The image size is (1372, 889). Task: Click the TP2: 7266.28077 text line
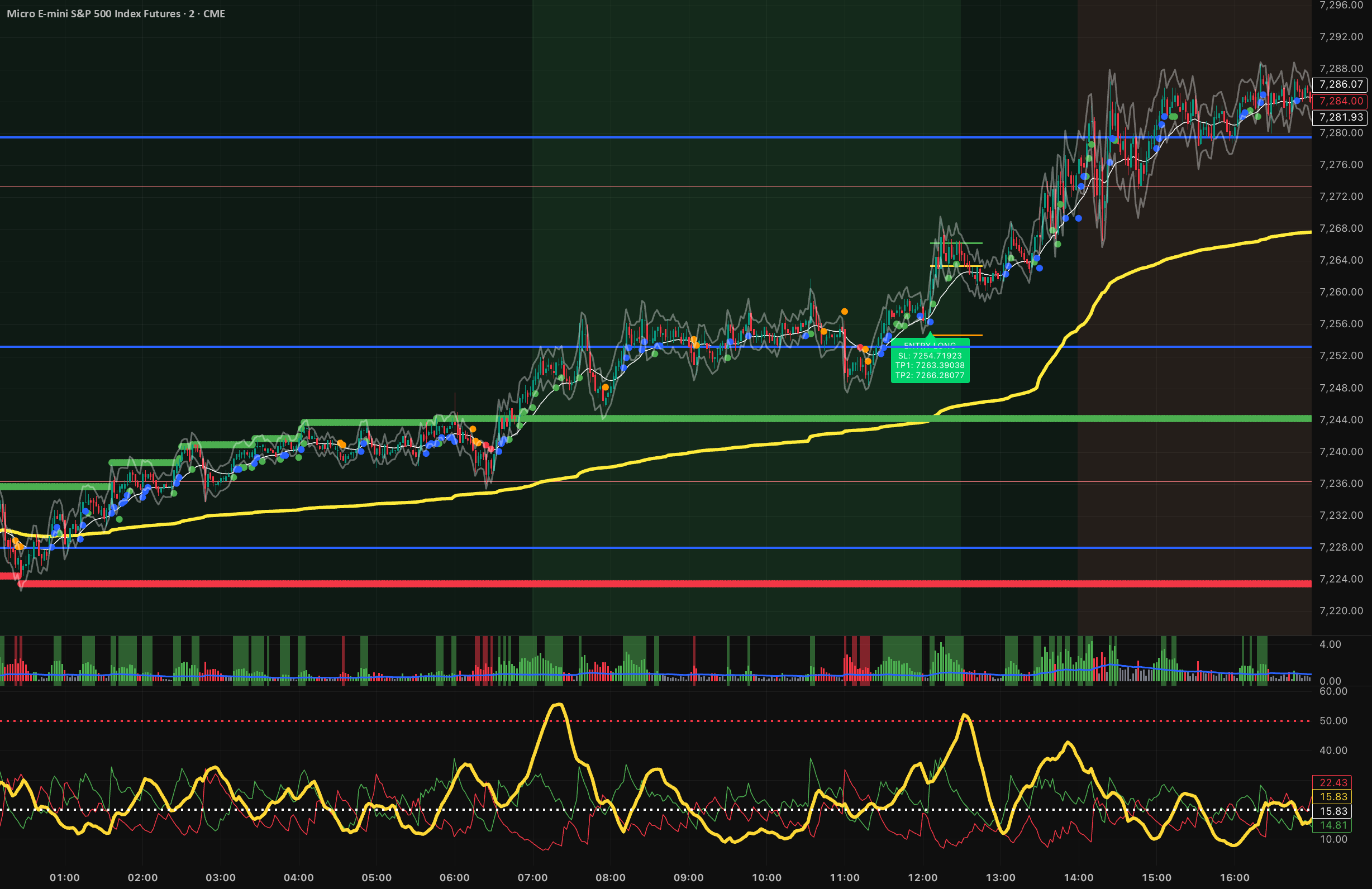(x=930, y=375)
